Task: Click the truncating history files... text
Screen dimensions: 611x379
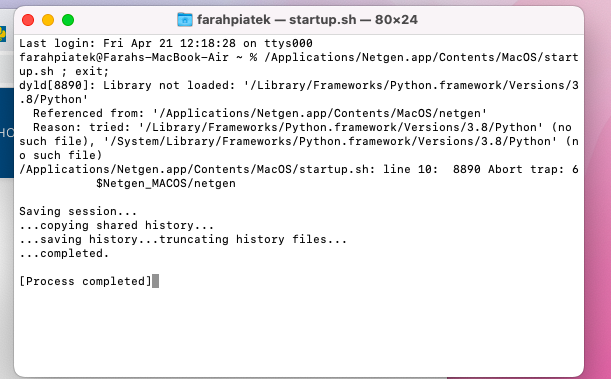Action: pos(253,240)
